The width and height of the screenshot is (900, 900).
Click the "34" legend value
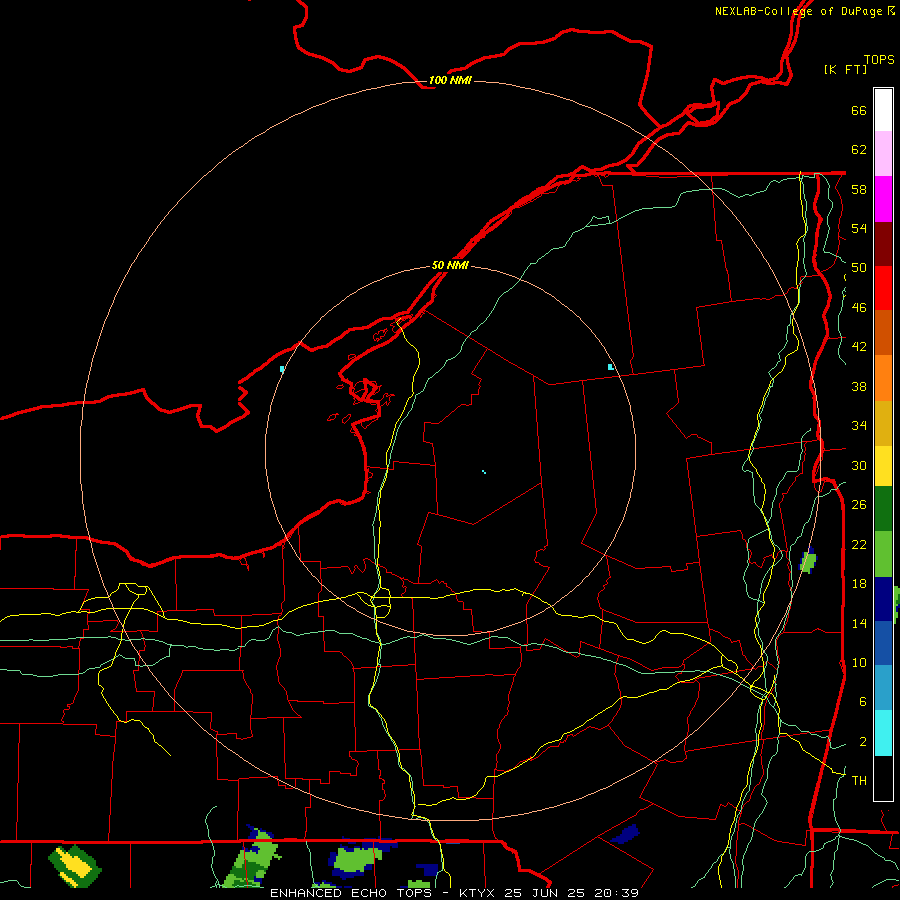pos(859,426)
